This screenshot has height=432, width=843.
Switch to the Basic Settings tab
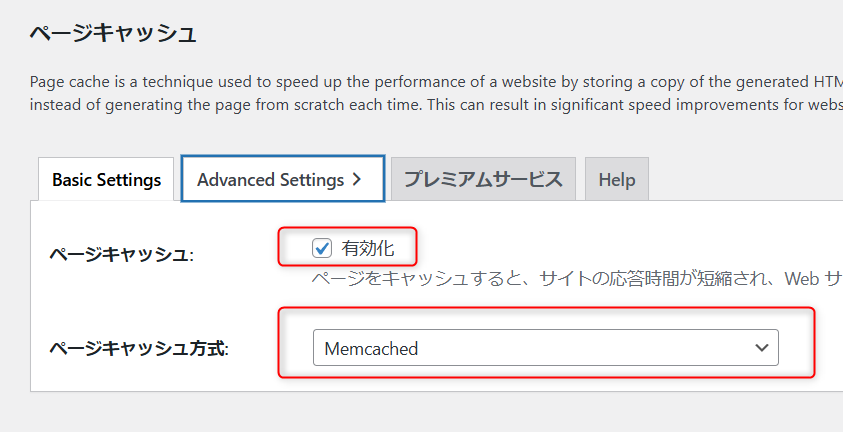point(106,180)
